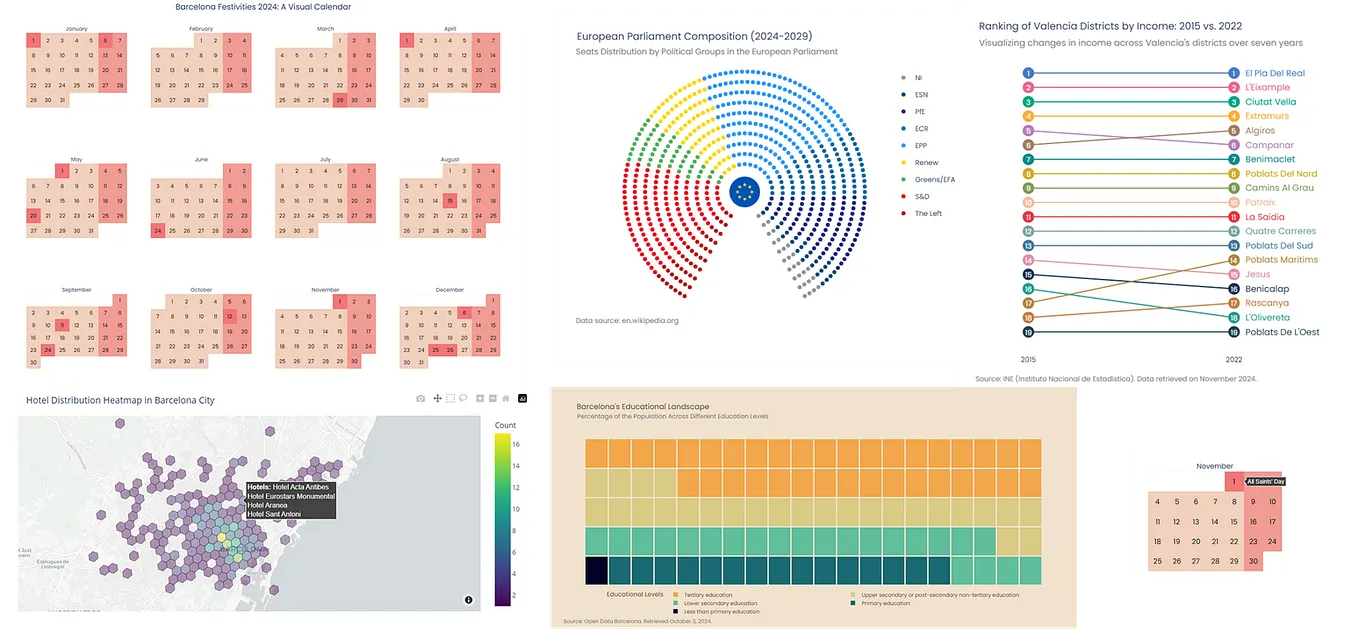Click the highlighted December 25 calendar cell
1358x632 pixels.
click(x=436, y=350)
